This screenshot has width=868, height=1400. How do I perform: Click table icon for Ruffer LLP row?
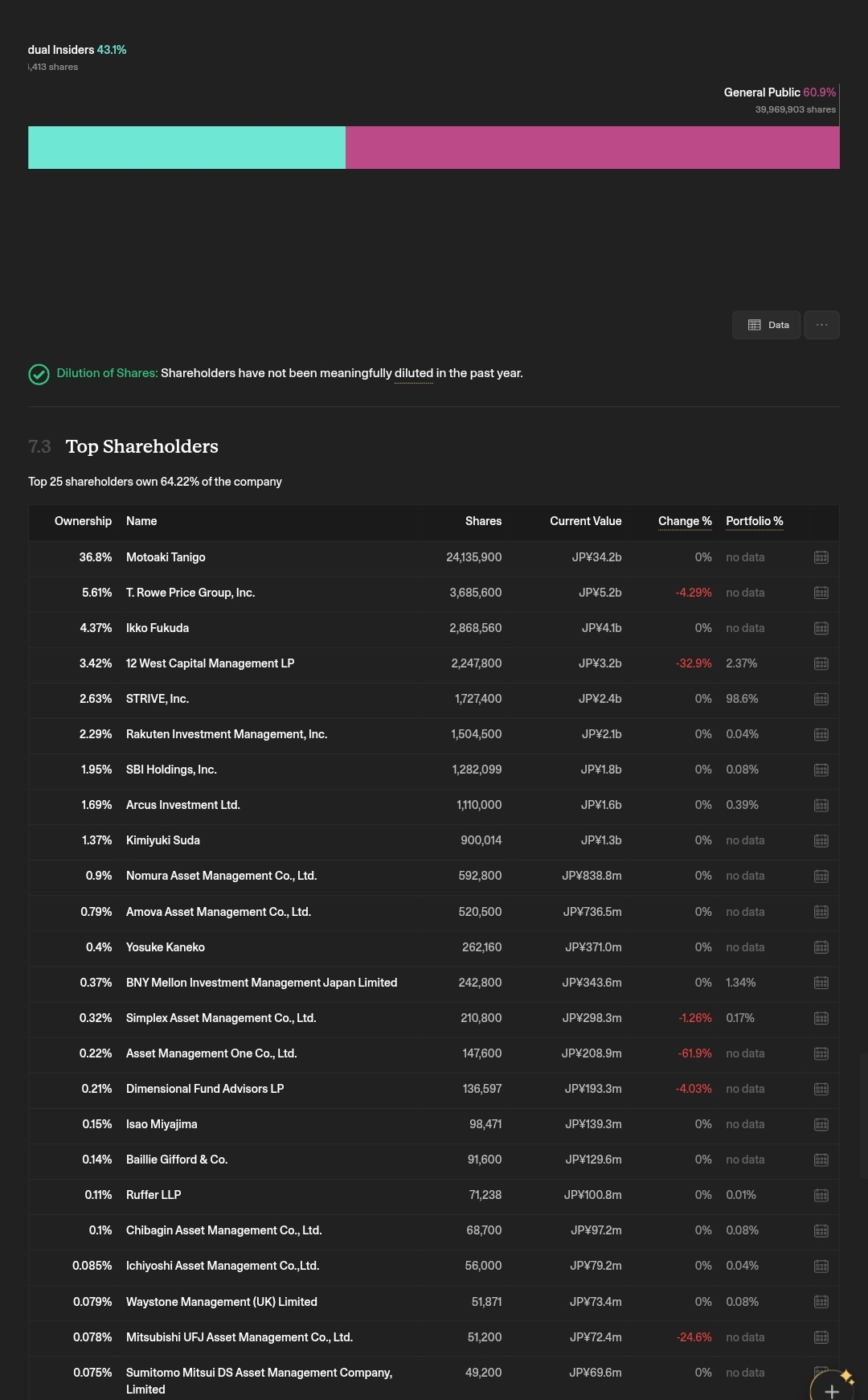pyautogui.click(x=821, y=1195)
